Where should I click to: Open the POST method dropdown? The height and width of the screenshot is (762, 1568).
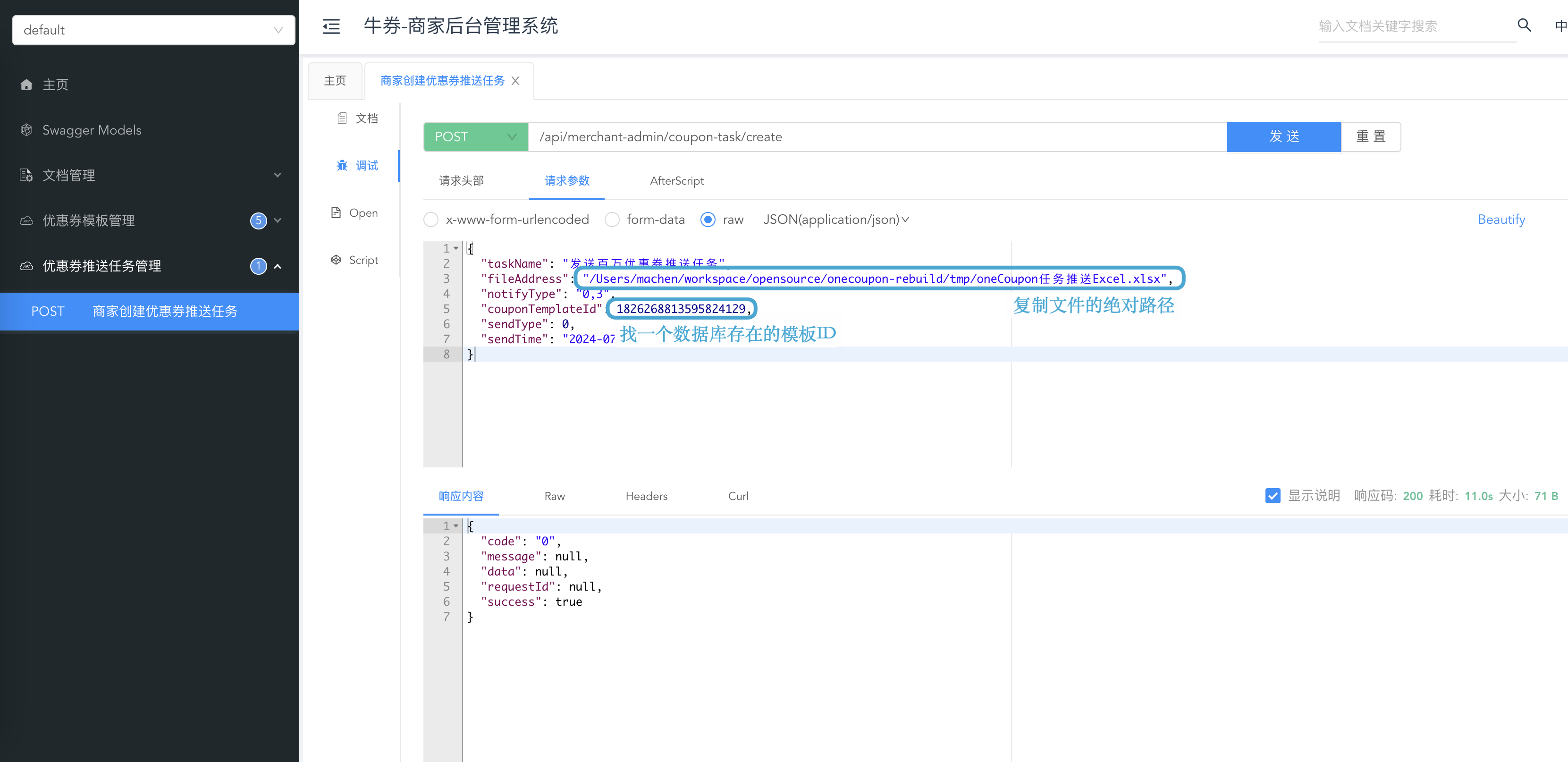(x=475, y=137)
